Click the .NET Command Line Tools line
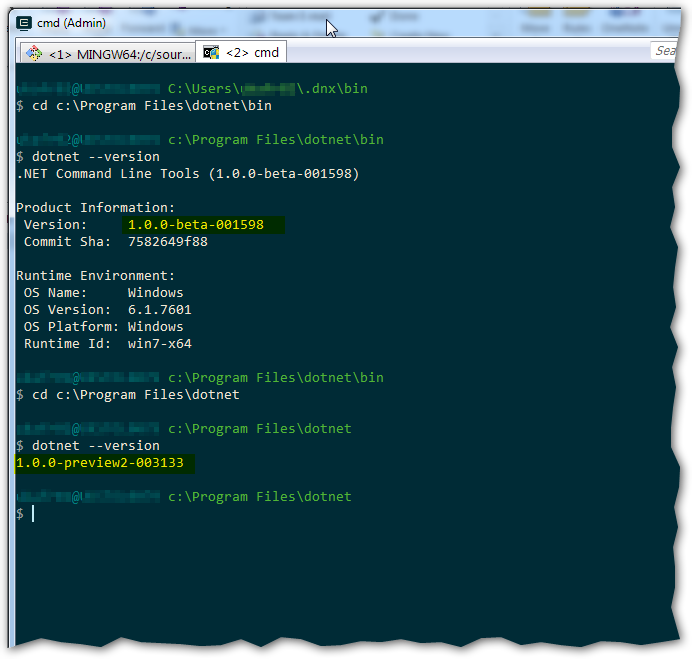The height and width of the screenshot is (659, 692). point(188,174)
